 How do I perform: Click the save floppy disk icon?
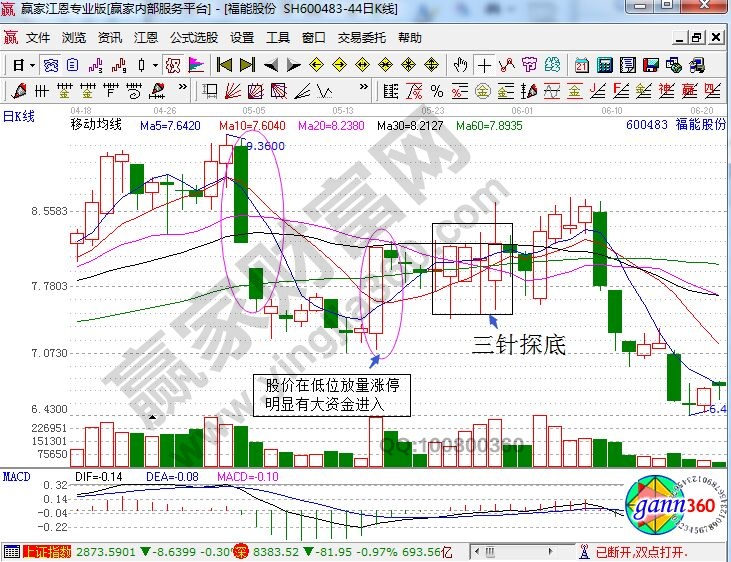pos(650,65)
